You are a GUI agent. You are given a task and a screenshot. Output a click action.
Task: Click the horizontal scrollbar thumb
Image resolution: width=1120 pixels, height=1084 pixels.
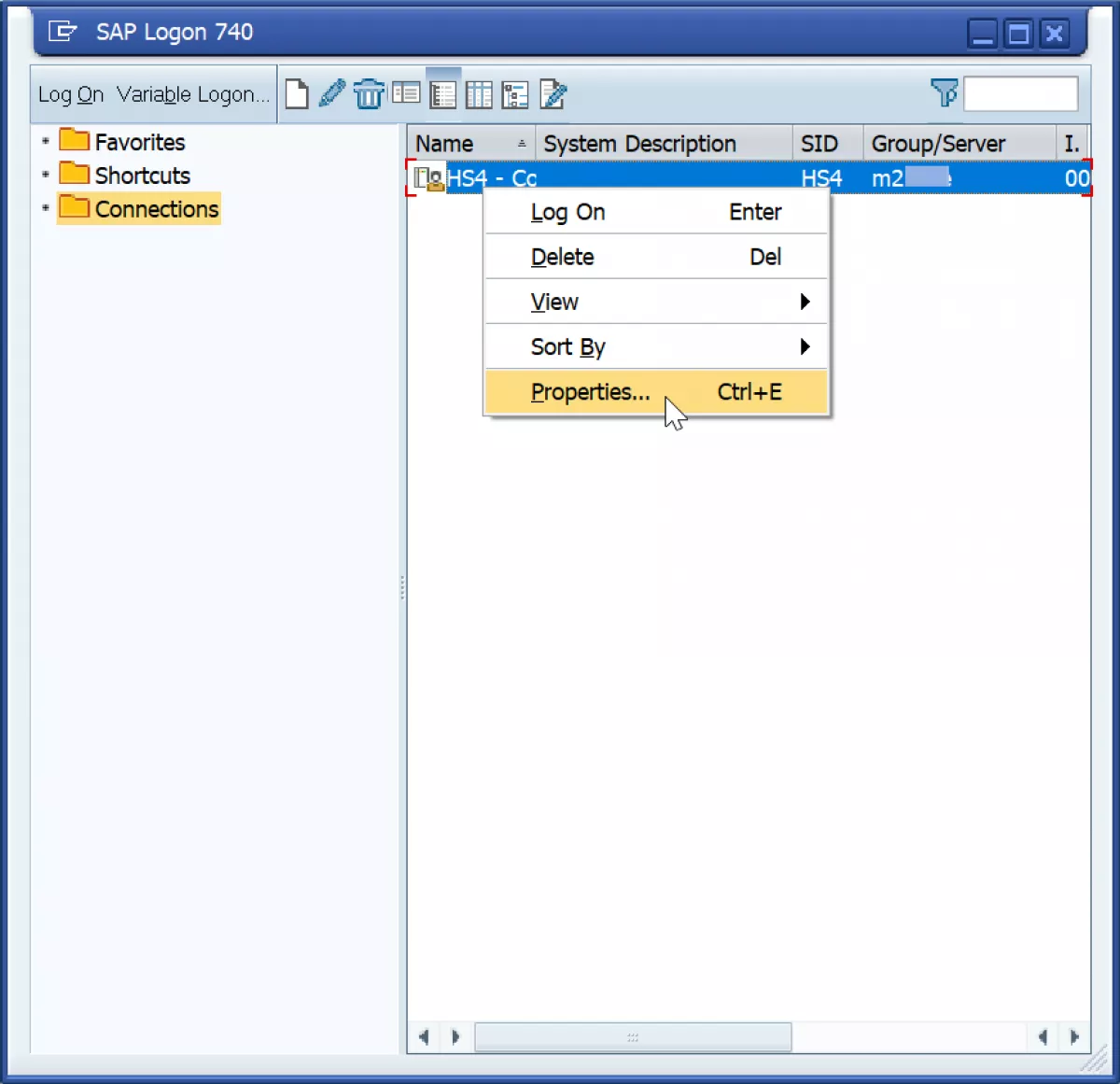coord(633,1037)
